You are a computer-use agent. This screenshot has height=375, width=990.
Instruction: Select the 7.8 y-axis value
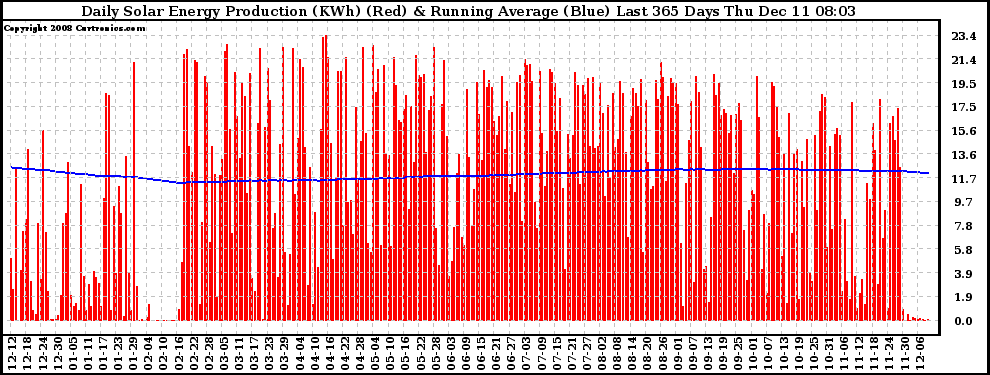point(964,226)
